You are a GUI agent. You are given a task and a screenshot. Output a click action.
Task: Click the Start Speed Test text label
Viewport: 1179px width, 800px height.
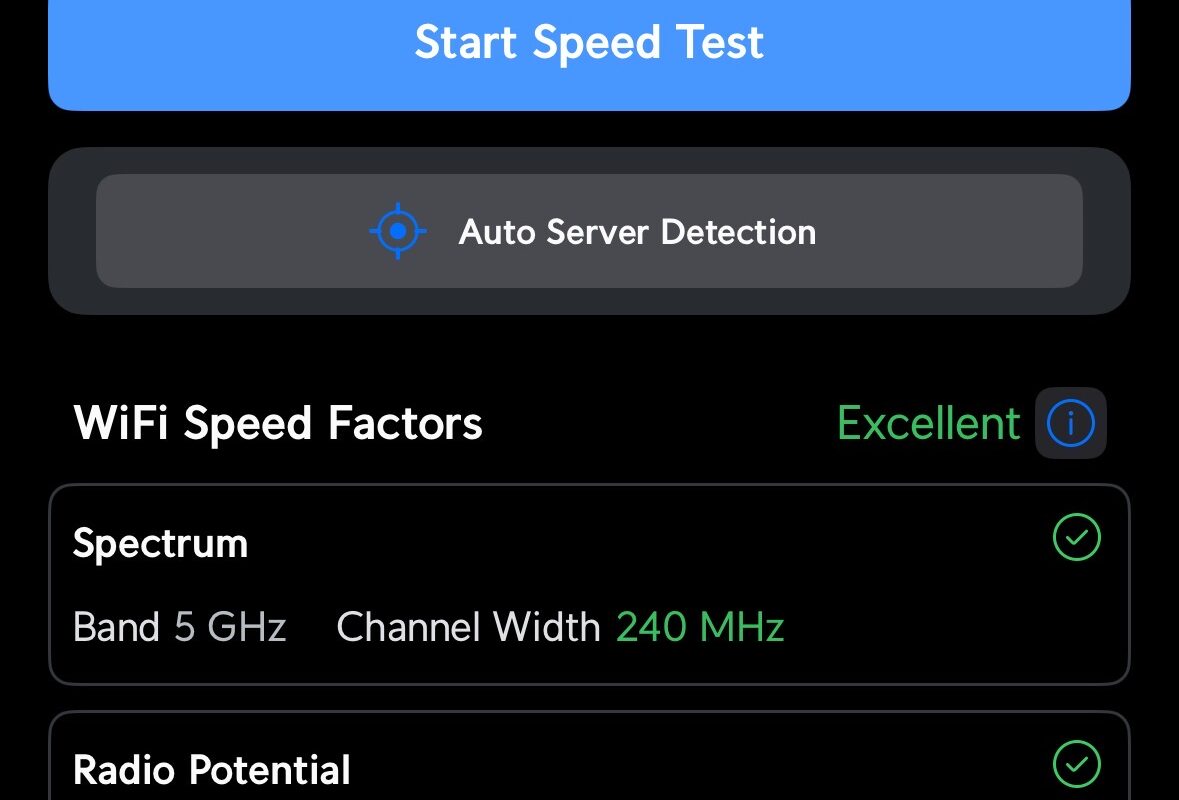point(590,42)
